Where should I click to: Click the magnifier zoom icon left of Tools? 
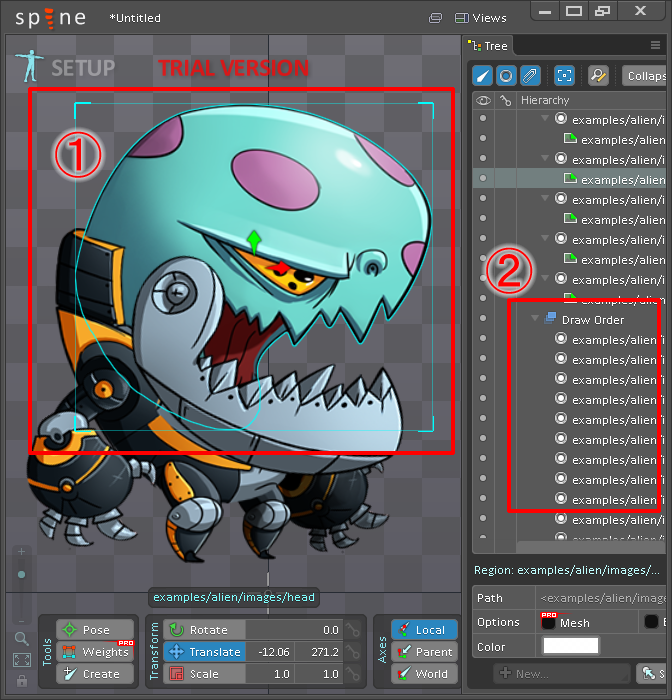point(21,639)
